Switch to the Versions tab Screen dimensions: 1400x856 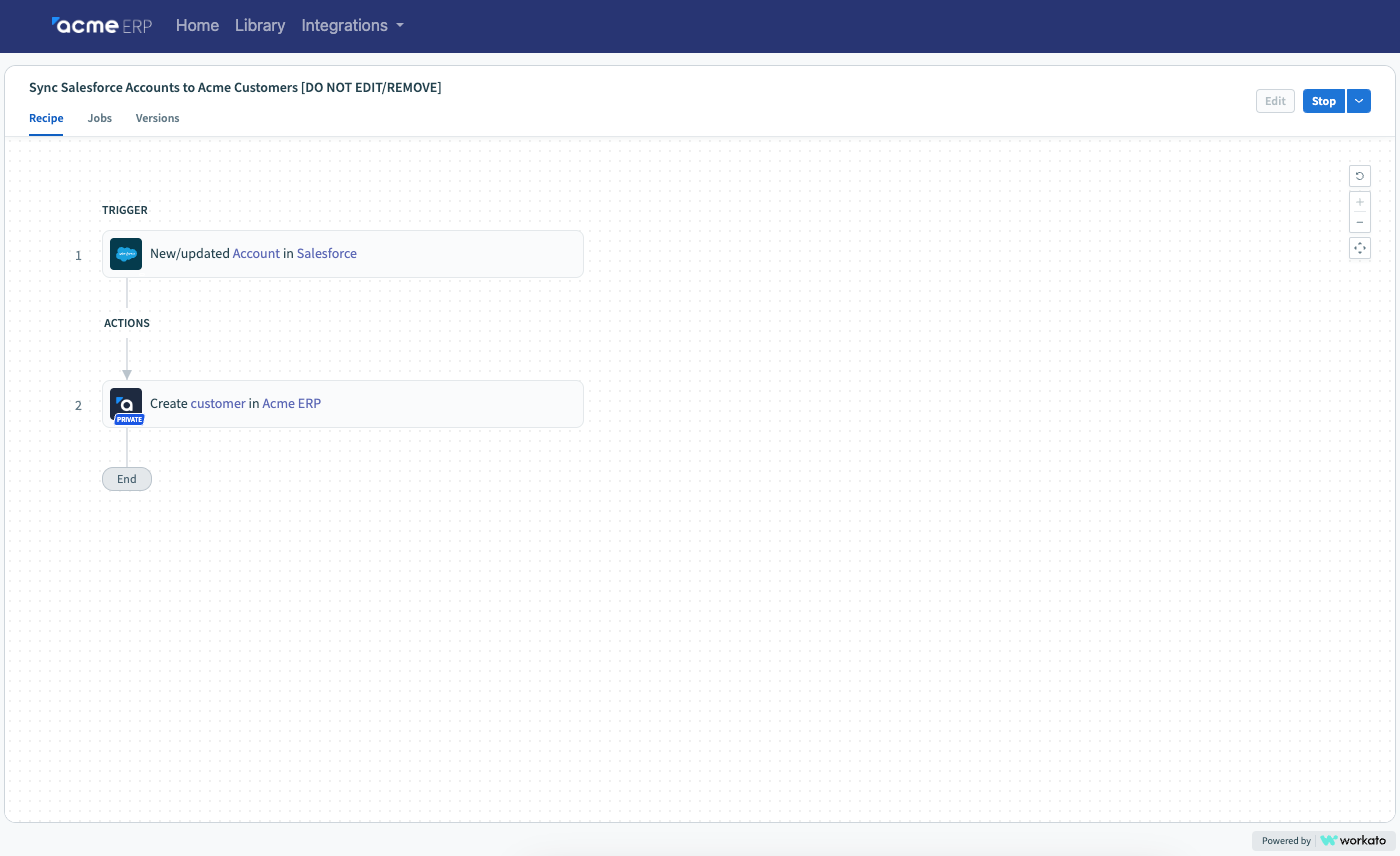(x=157, y=118)
